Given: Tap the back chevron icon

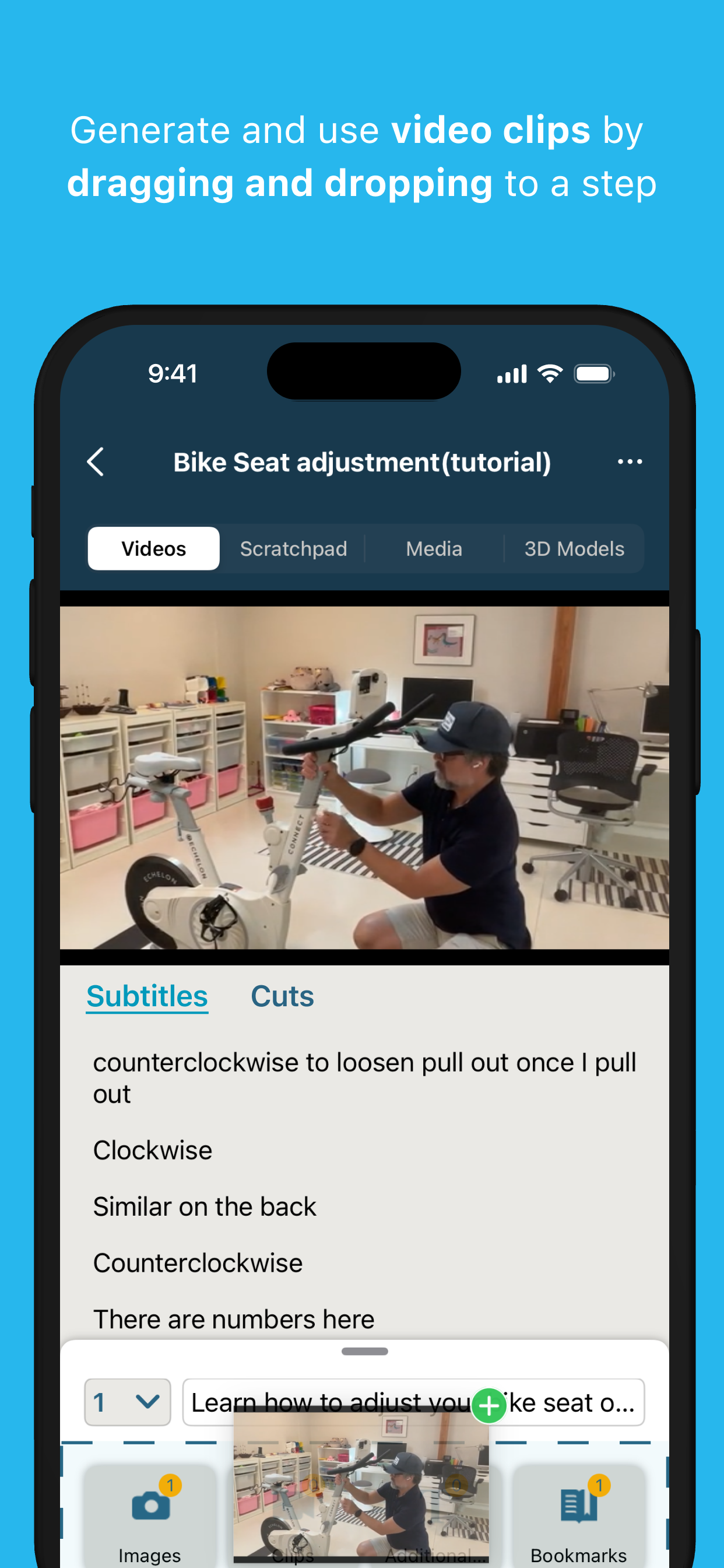Looking at the screenshot, I should click(96, 462).
